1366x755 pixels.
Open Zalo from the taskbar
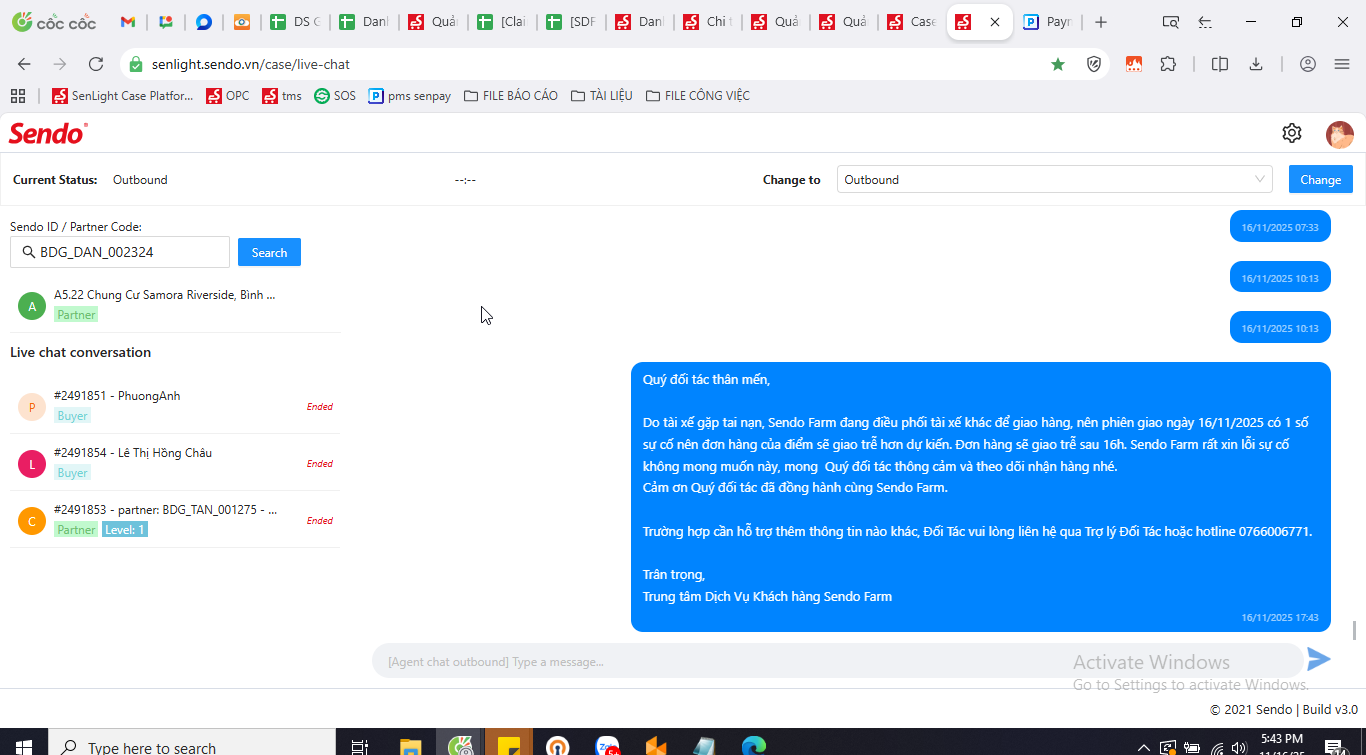point(608,746)
